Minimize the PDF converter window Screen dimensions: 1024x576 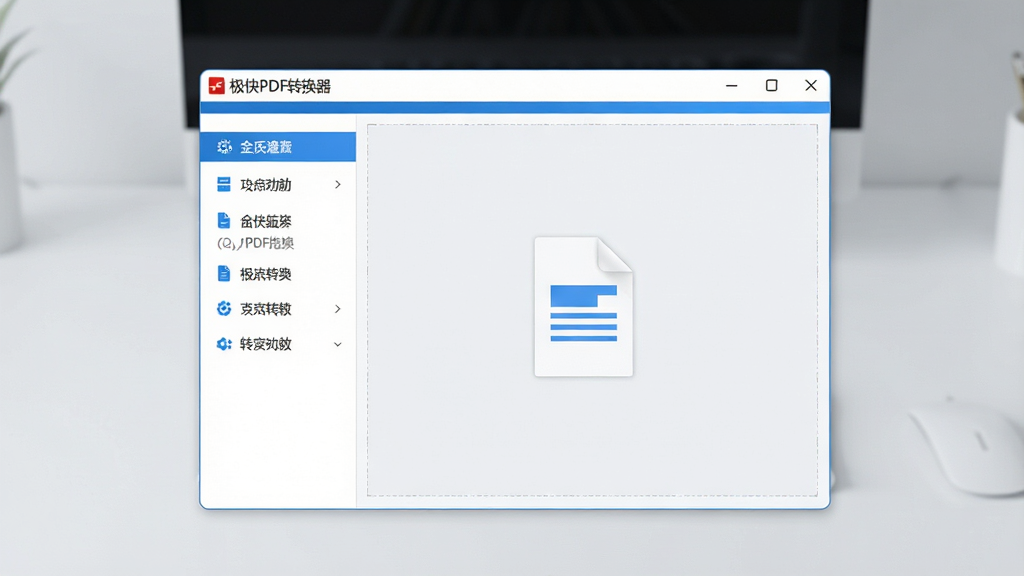point(731,86)
